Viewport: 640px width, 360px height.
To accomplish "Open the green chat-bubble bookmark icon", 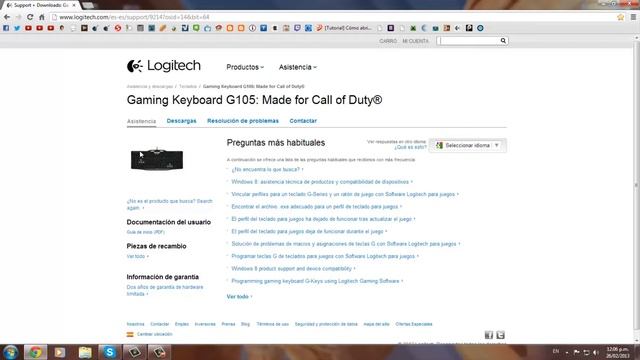I will point(196,28).
